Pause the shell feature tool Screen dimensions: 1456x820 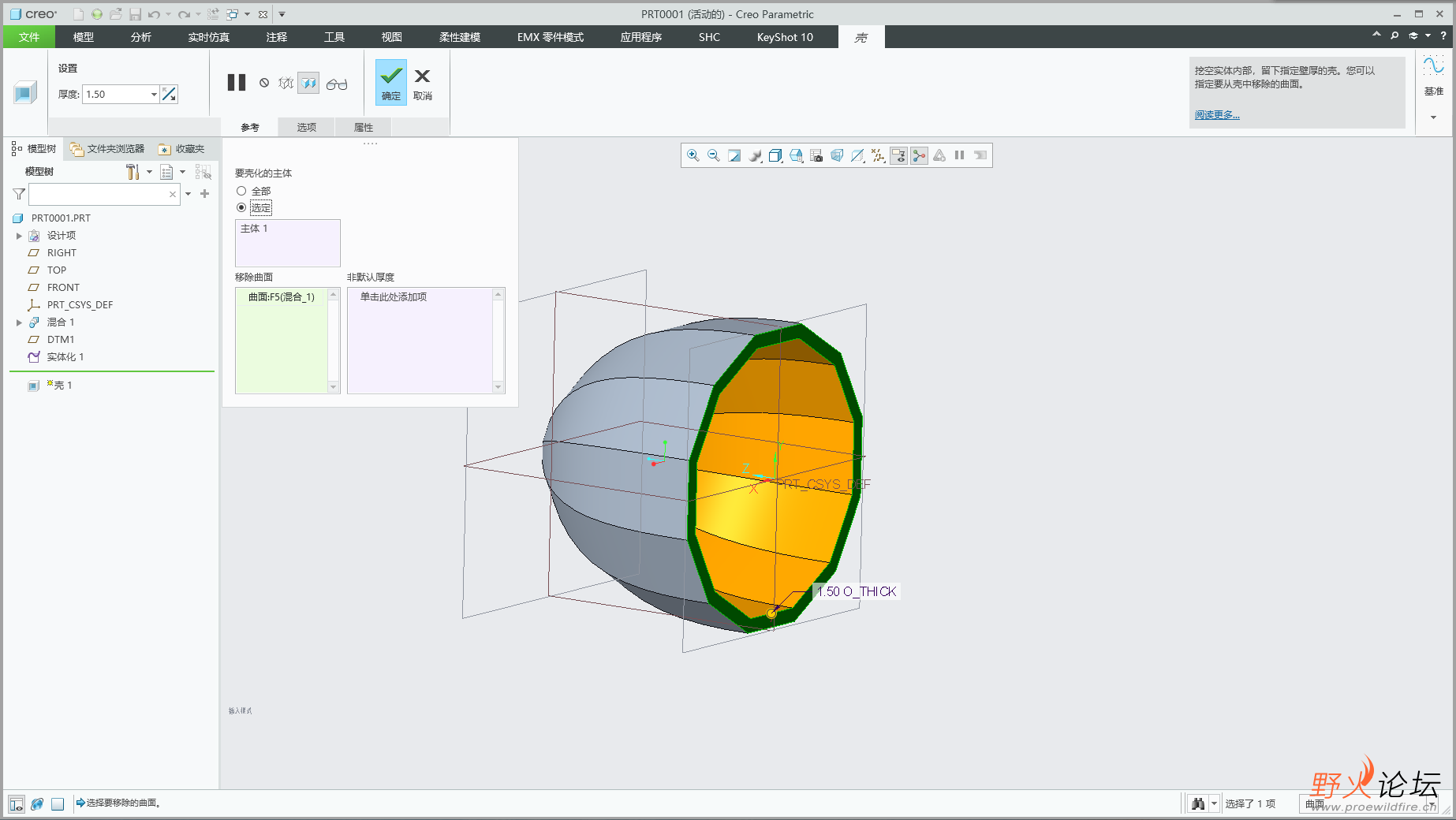(x=237, y=83)
